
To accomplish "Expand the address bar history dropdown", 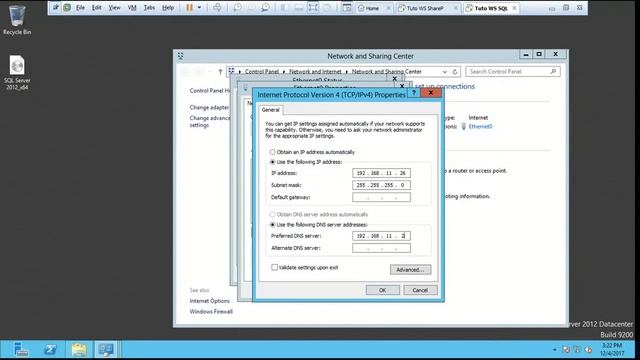I will point(444,71).
